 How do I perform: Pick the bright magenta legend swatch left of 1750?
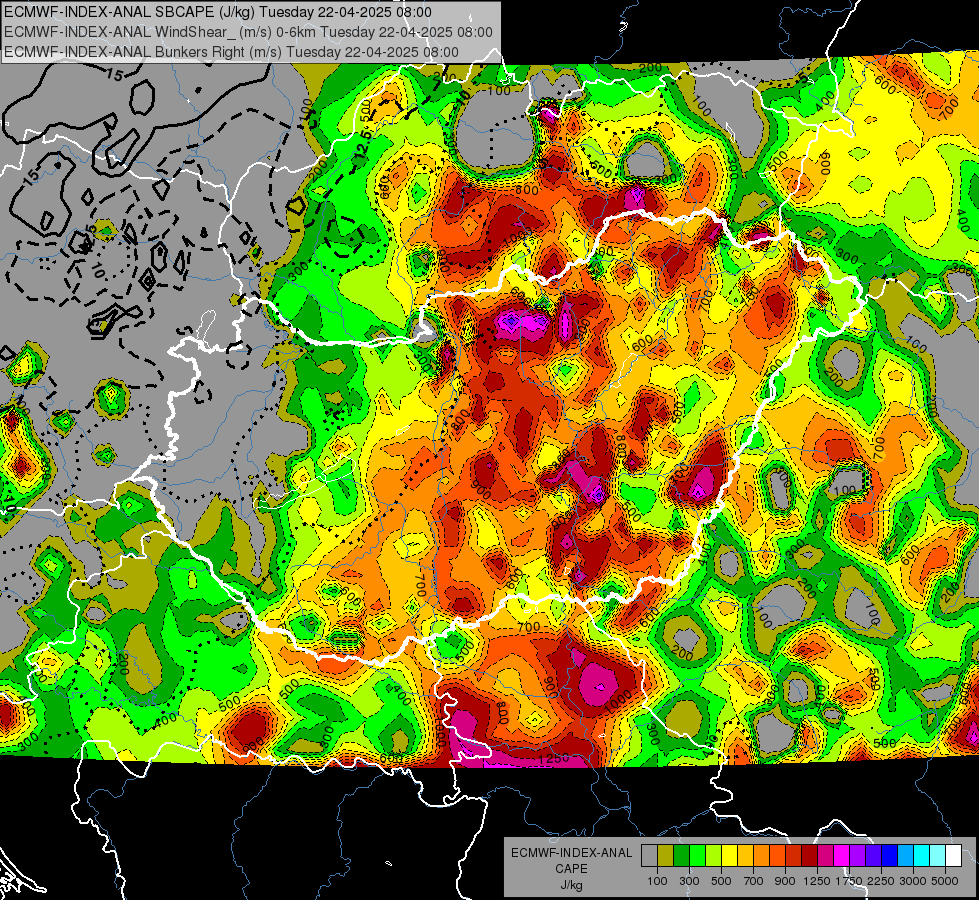[x=842, y=855]
